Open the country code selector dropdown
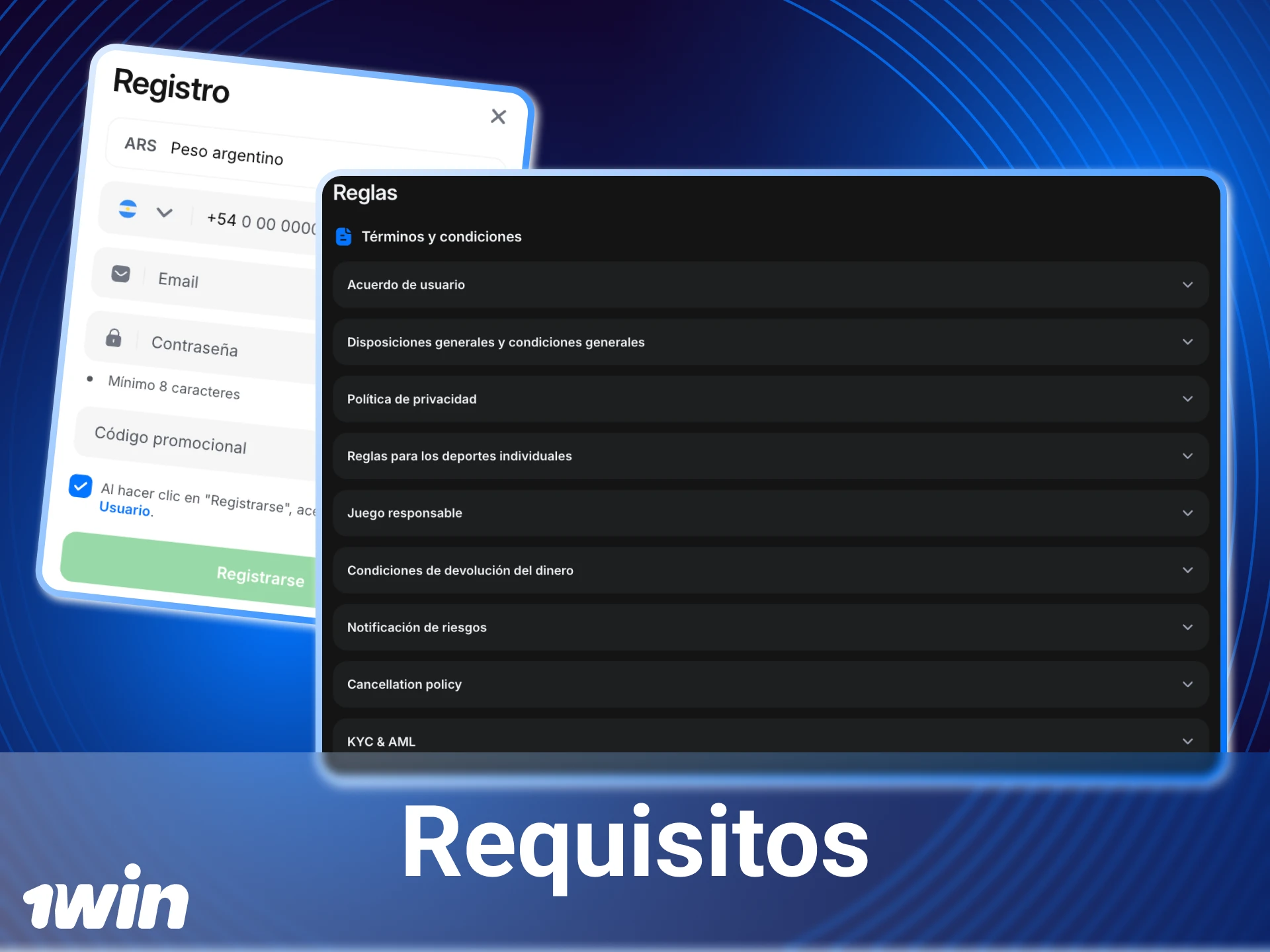Screen dimensions: 1270x952 tap(163, 213)
